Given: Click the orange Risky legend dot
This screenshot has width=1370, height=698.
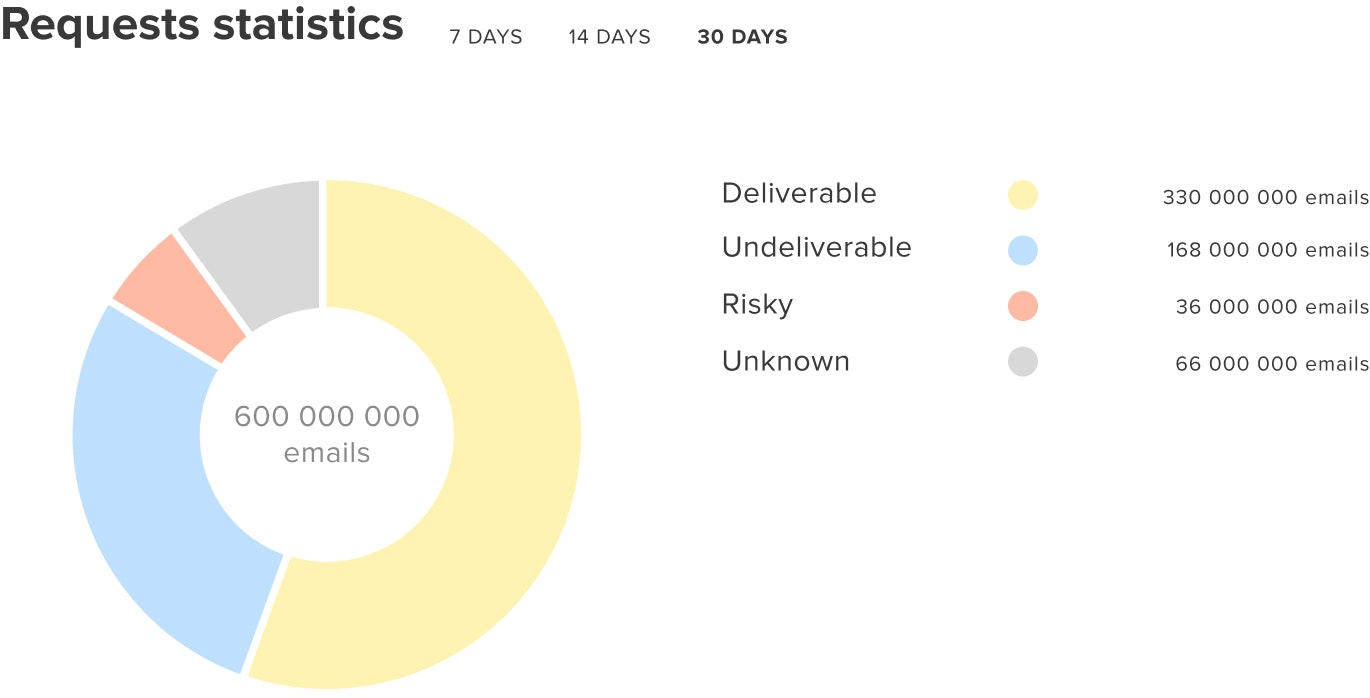Looking at the screenshot, I should click(x=1022, y=306).
